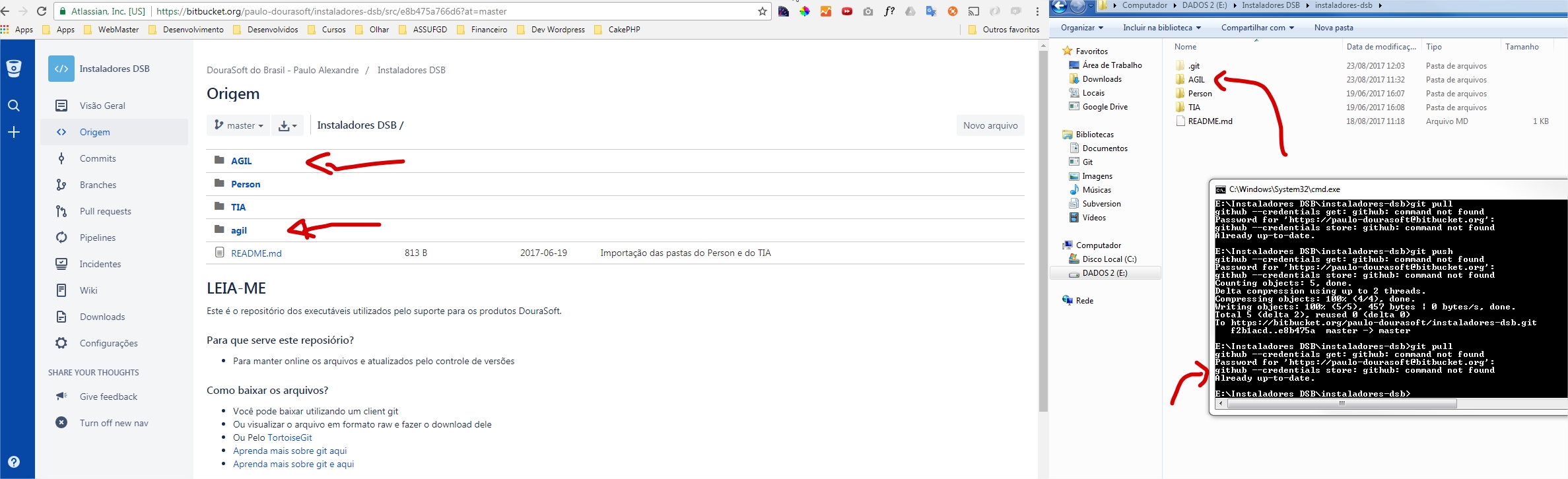This screenshot has height=479, width=1568.
Task: Click the README.md file icon in Bitbucket list
Action: [220, 253]
